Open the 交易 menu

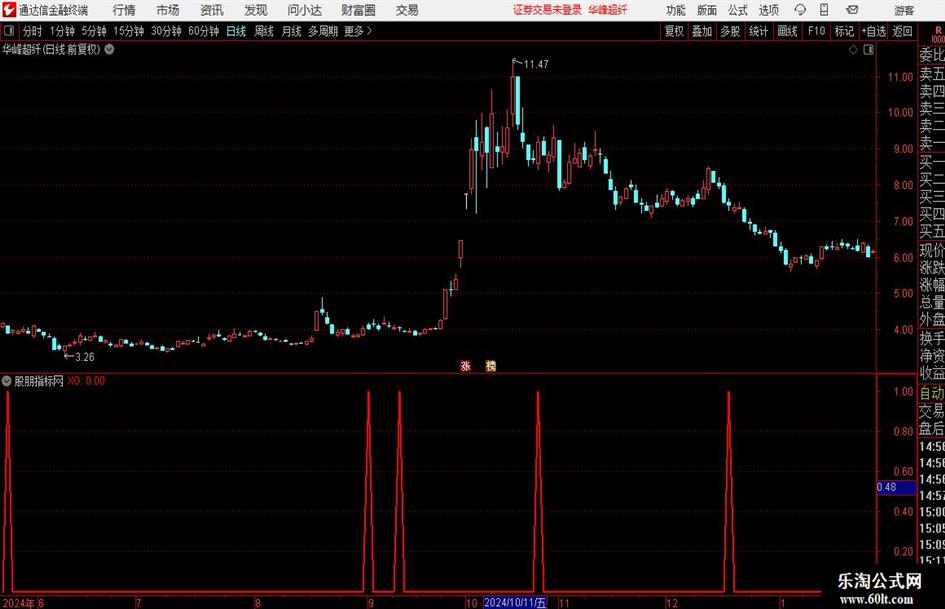point(407,10)
